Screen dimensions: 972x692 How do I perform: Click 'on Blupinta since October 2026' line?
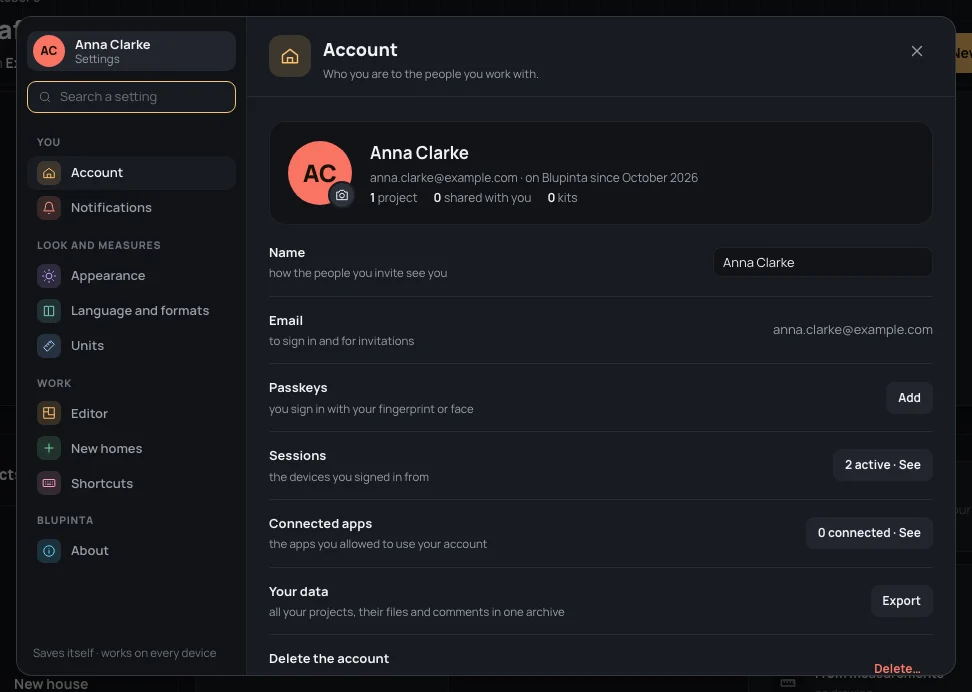click(x=612, y=178)
